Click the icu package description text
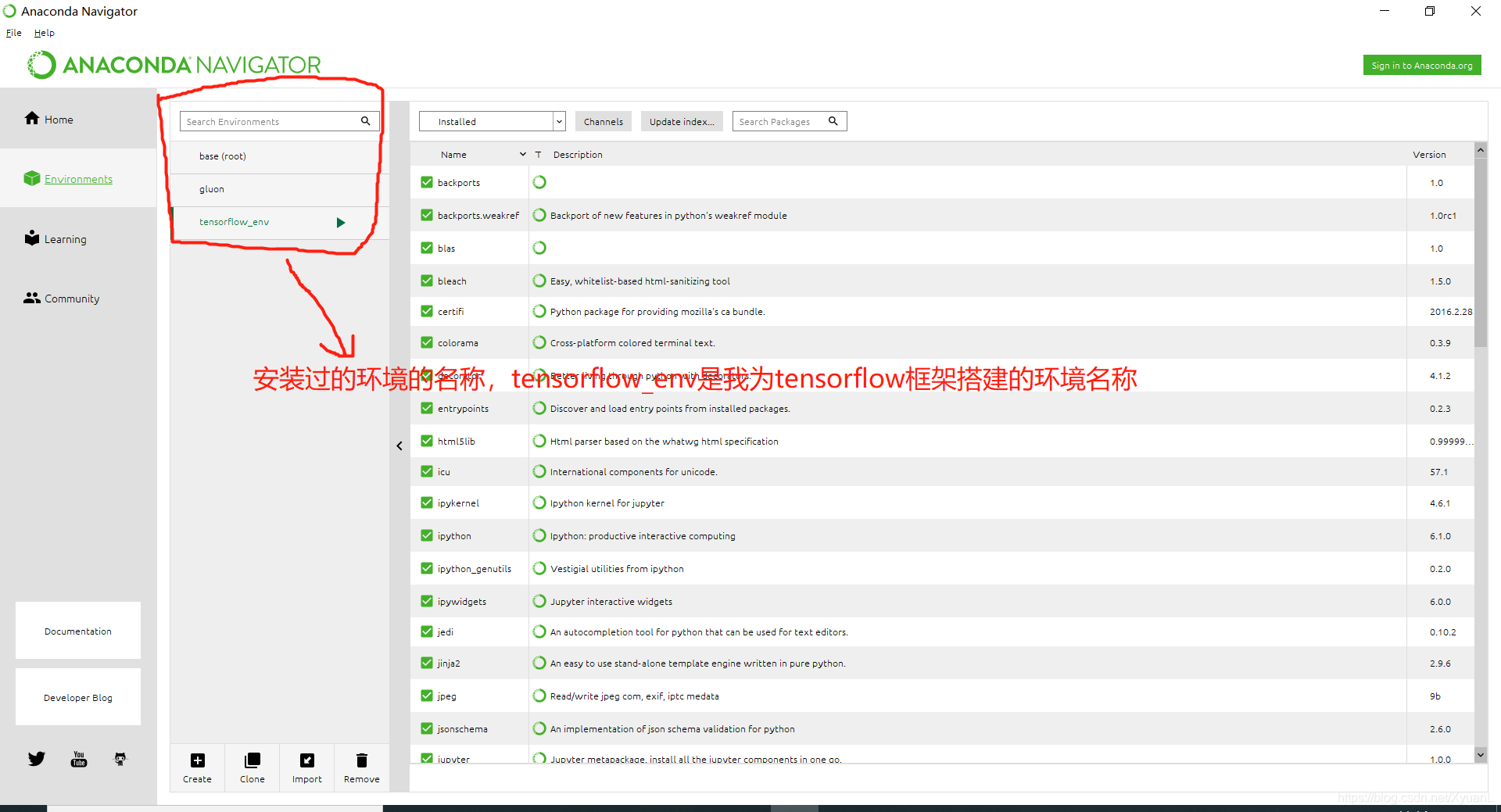 tap(633, 472)
